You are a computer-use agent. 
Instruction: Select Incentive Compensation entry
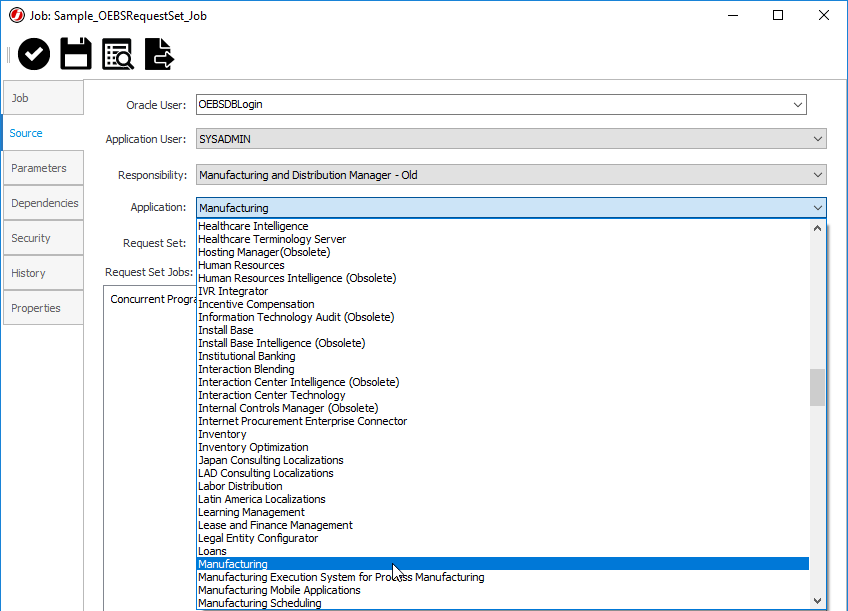pos(502,304)
